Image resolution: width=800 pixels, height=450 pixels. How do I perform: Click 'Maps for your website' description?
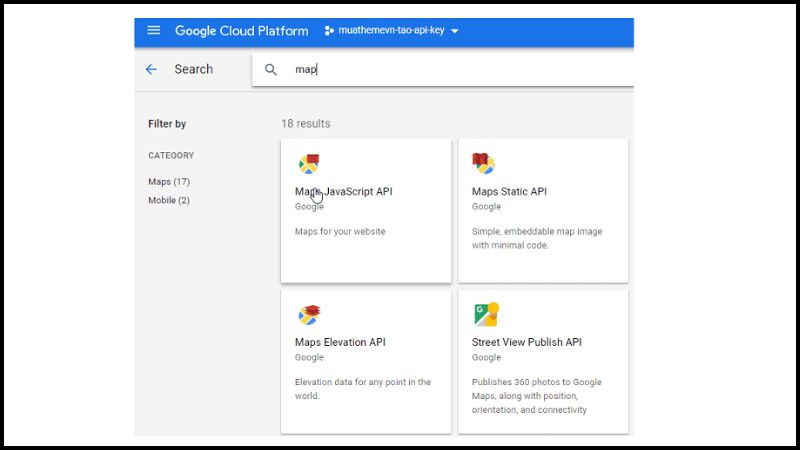[340, 231]
